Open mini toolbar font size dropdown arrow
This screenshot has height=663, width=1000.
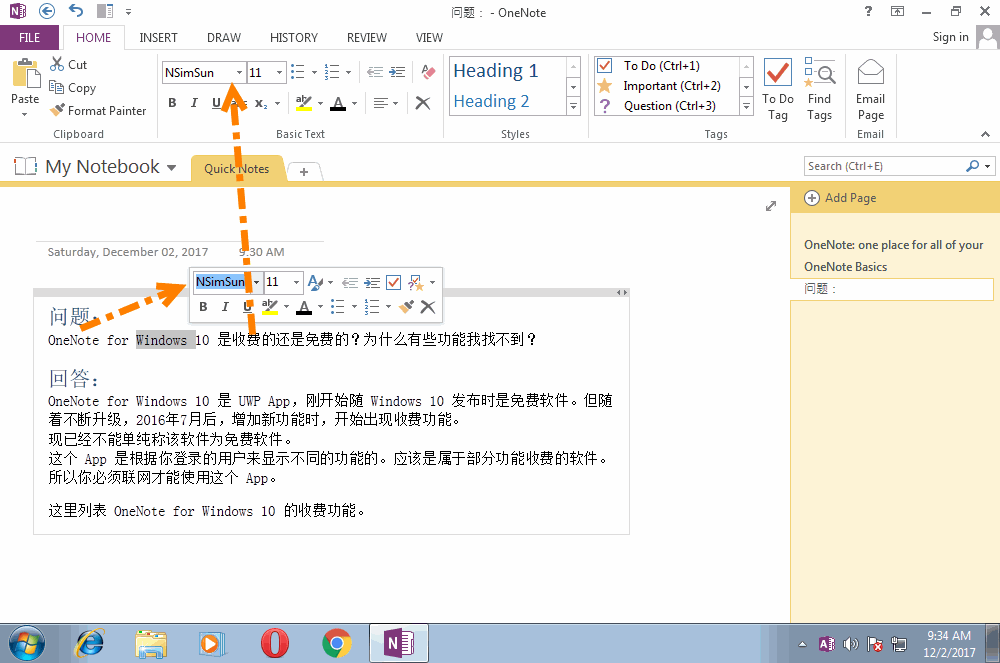pyautogui.click(x=297, y=282)
